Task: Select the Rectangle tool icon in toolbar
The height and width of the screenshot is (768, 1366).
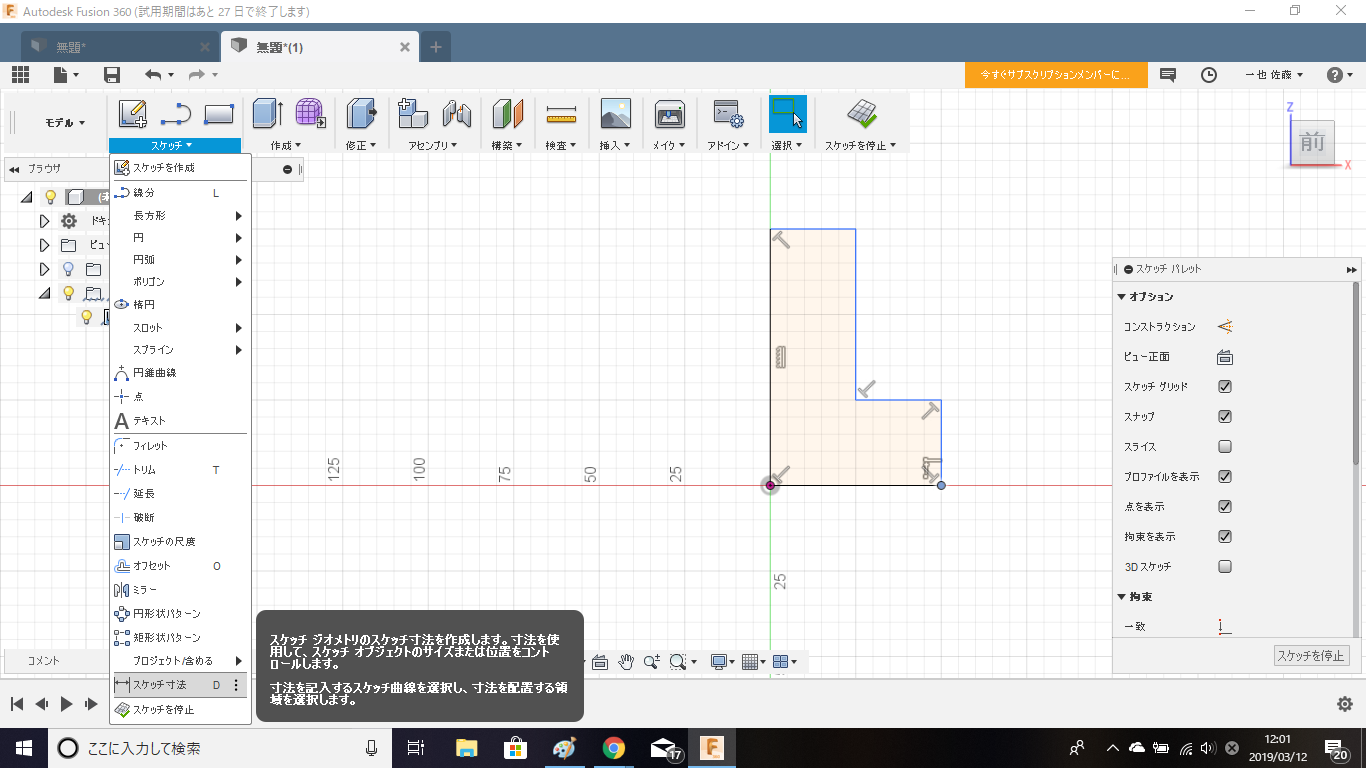Action: [x=219, y=114]
